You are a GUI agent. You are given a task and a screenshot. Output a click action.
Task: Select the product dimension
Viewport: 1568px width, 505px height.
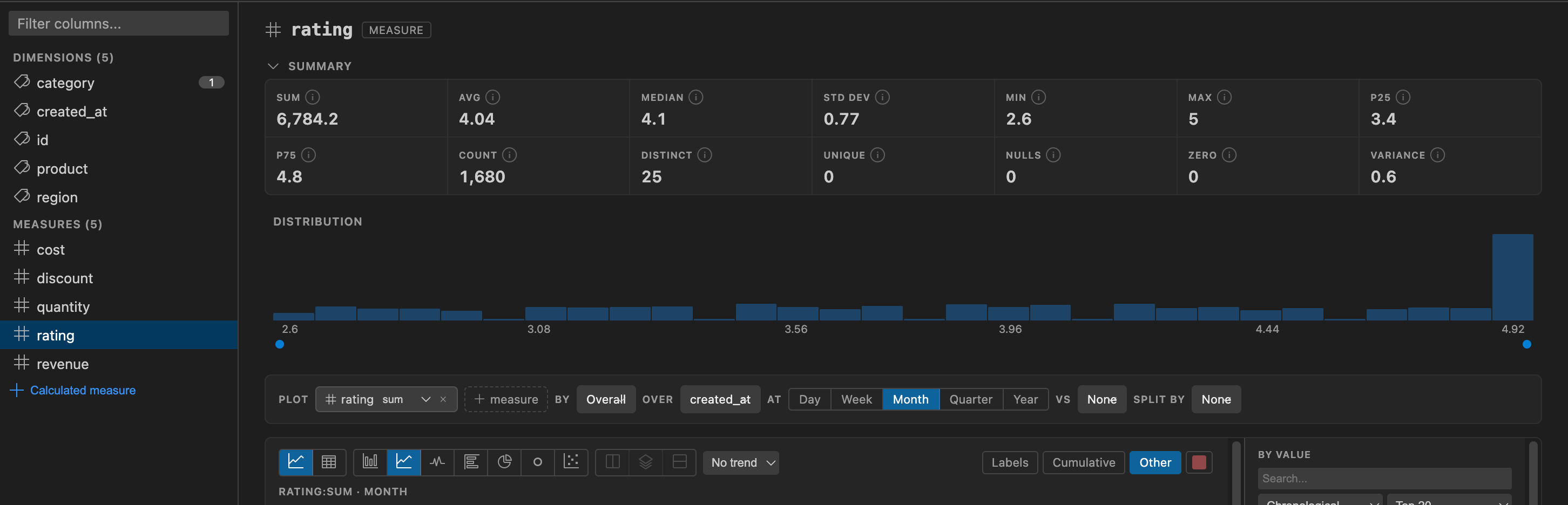[x=119, y=168]
